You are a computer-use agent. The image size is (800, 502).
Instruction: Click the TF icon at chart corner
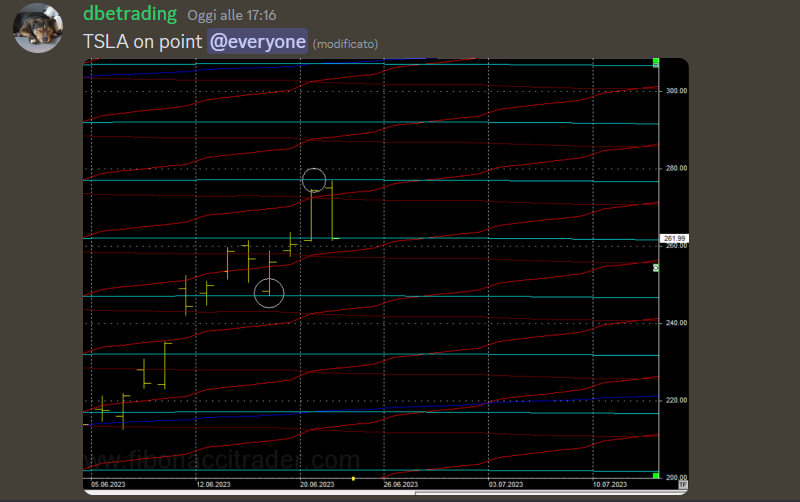(683, 485)
